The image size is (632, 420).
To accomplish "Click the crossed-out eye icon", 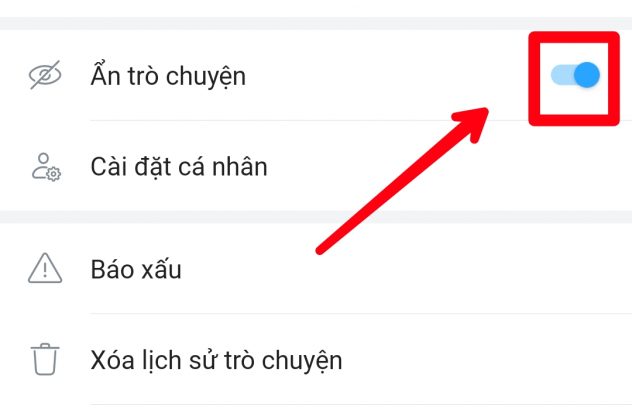I will point(45,75).
